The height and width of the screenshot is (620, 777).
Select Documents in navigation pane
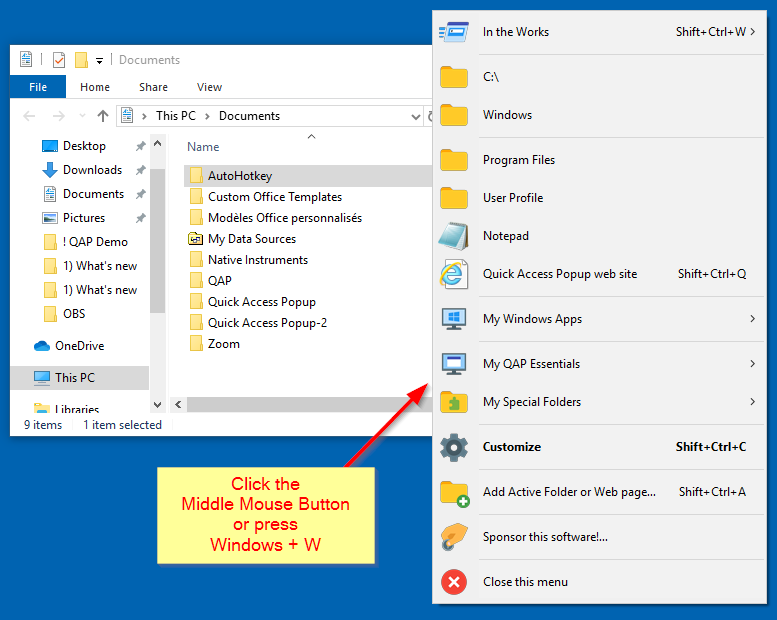(93, 194)
